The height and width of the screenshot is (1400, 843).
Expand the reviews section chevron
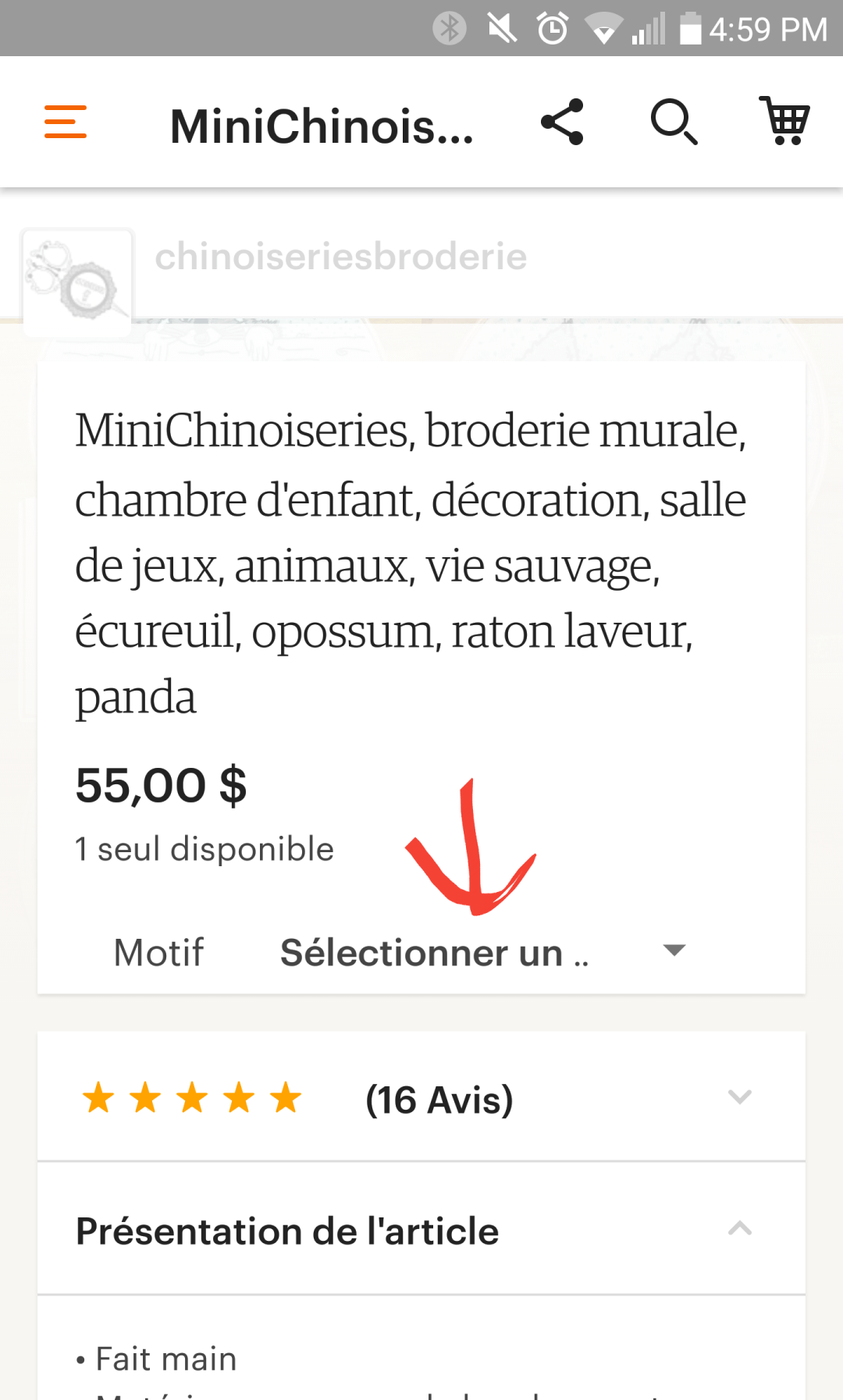(739, 1097)
